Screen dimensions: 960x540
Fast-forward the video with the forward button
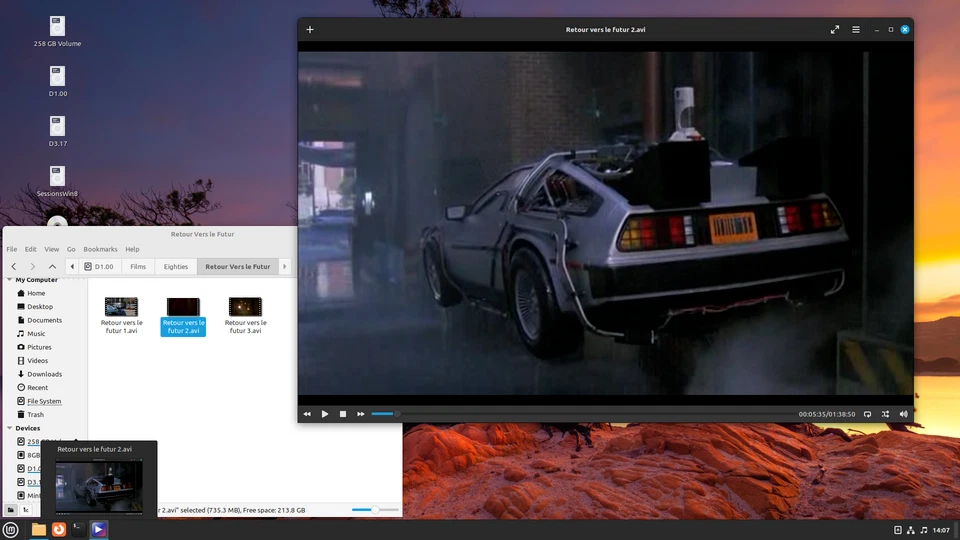point(361,414)
